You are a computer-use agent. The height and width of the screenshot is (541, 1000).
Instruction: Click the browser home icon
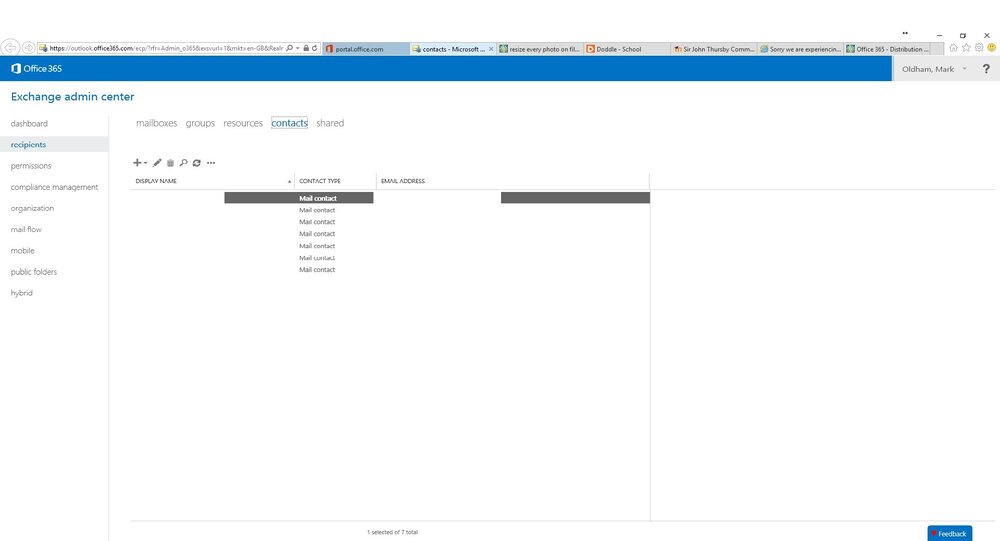(x=953, y=48)
